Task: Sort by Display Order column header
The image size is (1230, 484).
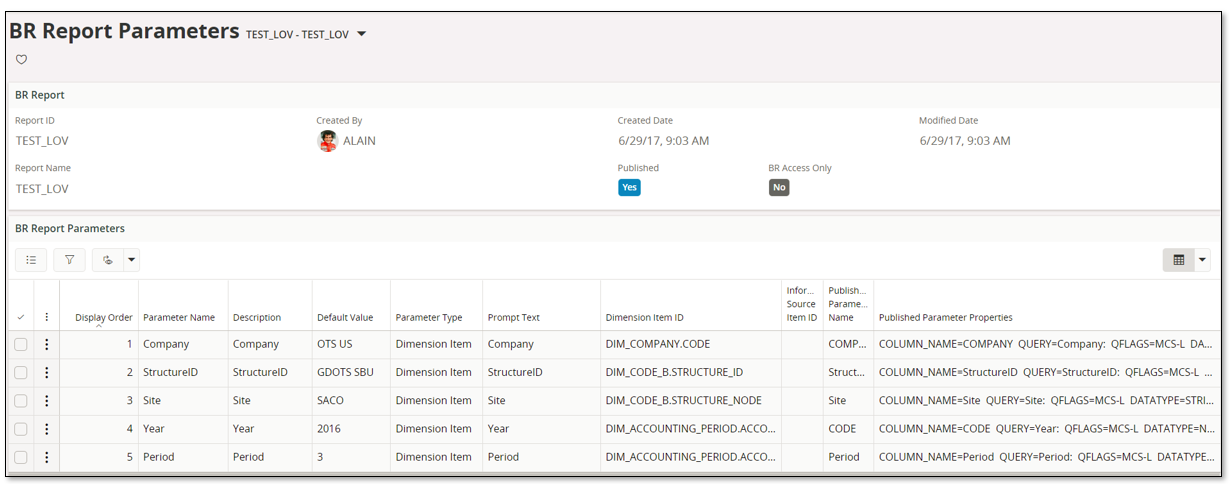Action: coord(103,317)
